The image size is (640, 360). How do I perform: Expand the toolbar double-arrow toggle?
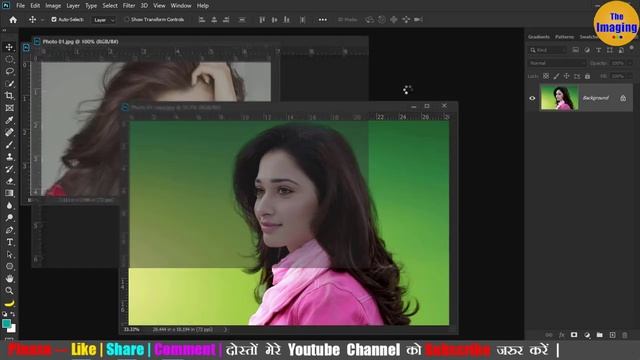(x=4, y=30)
